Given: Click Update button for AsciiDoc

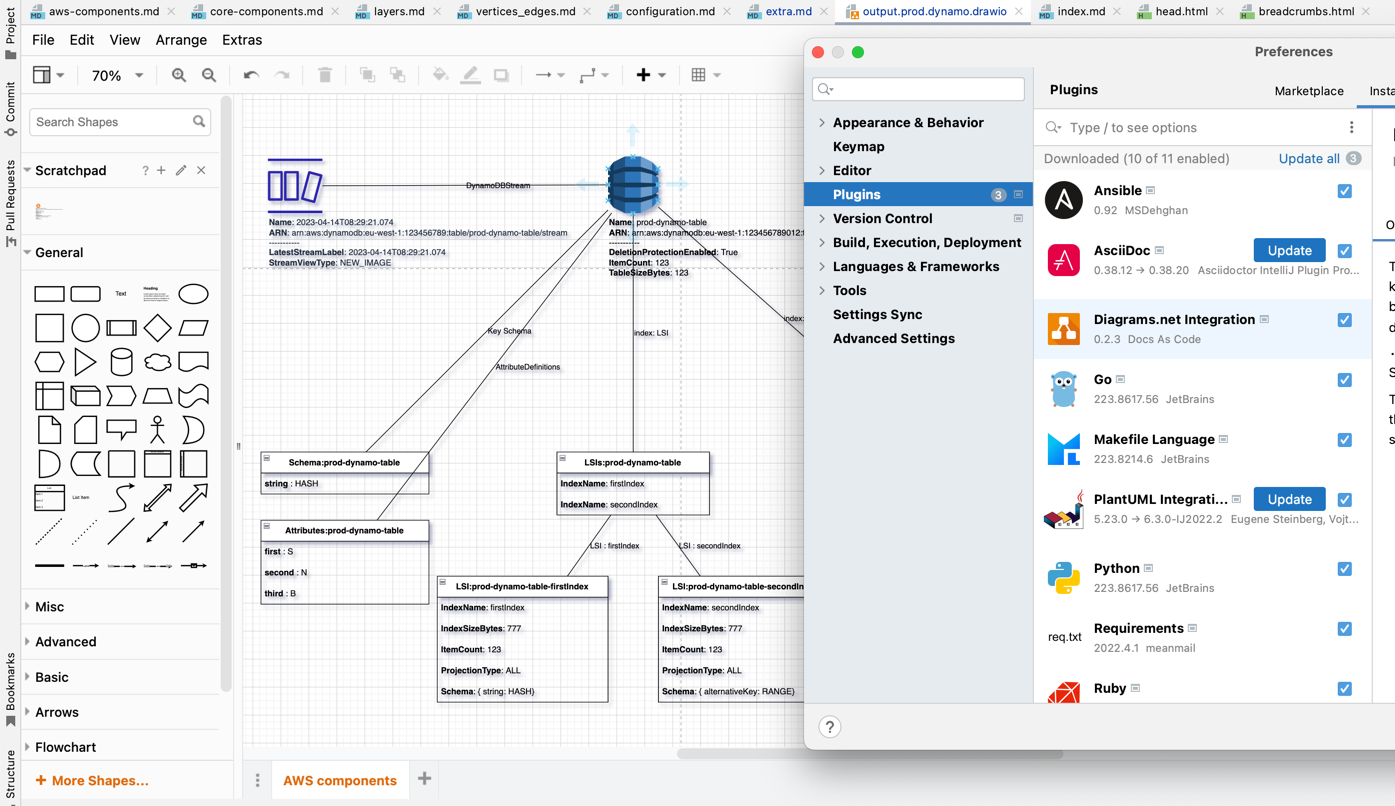Looking at the screenshot, I should (x=1289, y=250).
